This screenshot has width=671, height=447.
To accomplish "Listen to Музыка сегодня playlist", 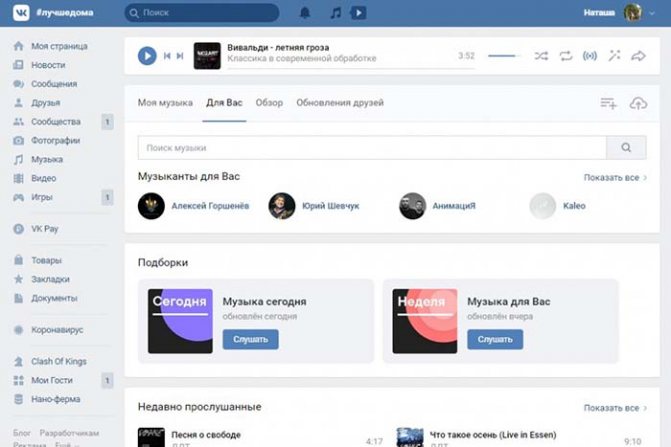I will [250, 339].
